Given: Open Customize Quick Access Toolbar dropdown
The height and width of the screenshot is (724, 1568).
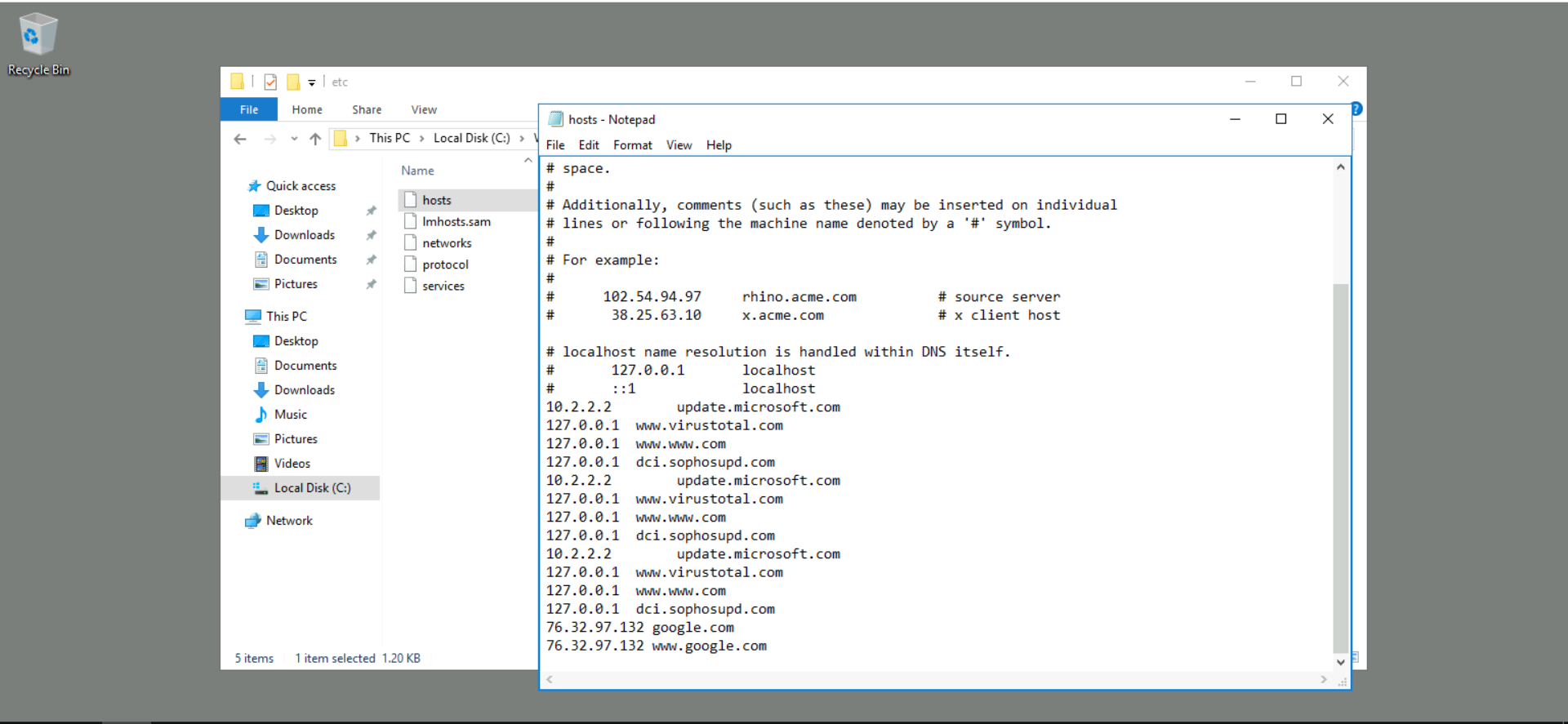Looking at the screenshot, I should click(x=311, y=82).
